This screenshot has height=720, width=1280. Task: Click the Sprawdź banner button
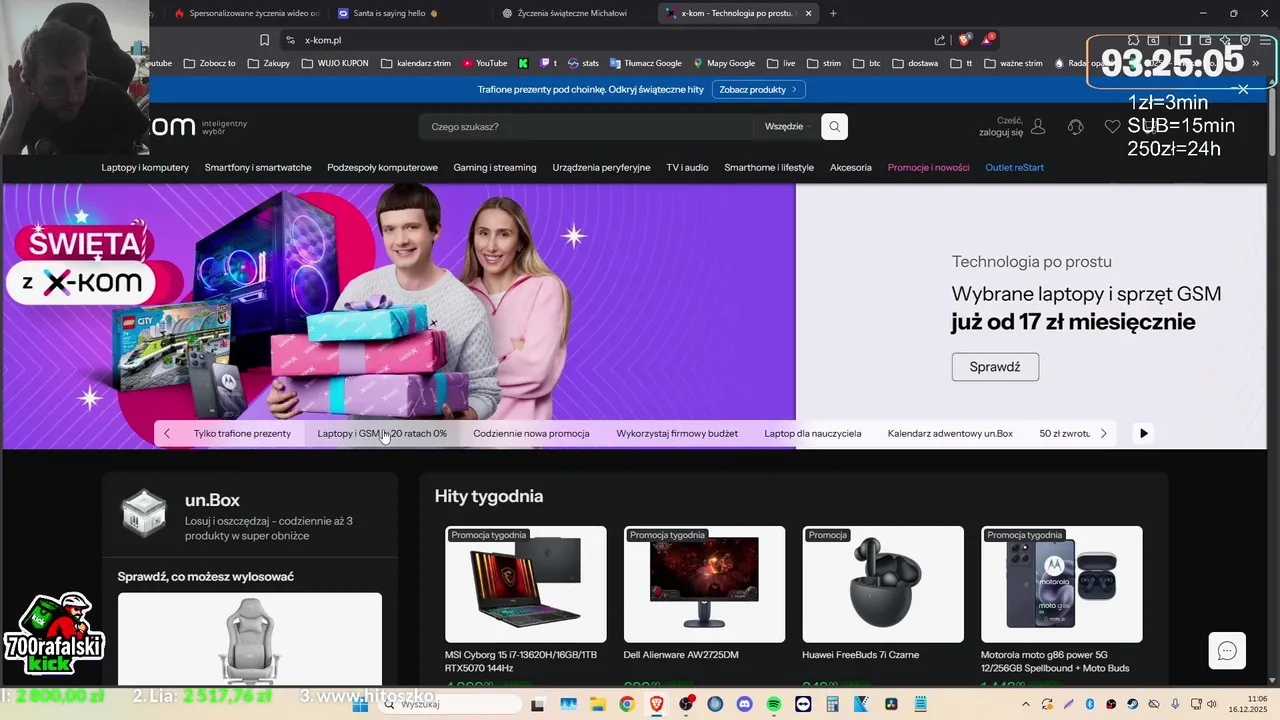pyautogui.click(x=995, y=367)
